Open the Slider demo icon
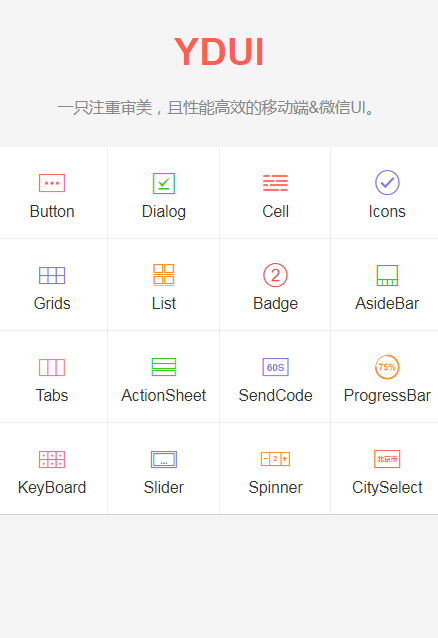 pyautogui.click(x=164, y=459)
